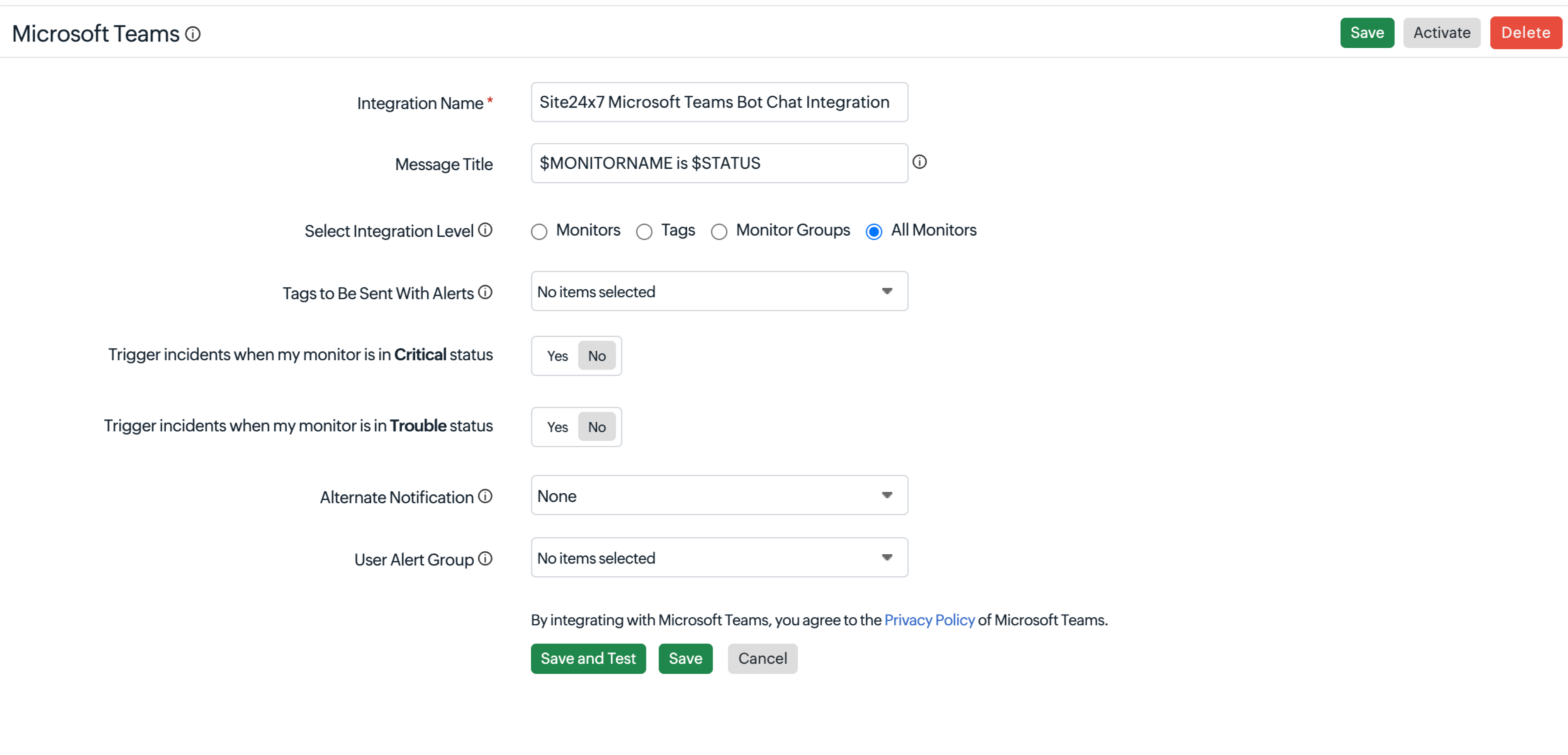Select the Tags radio button
This screenshot has height=755, width=1568.
click(x=644, y=232)
